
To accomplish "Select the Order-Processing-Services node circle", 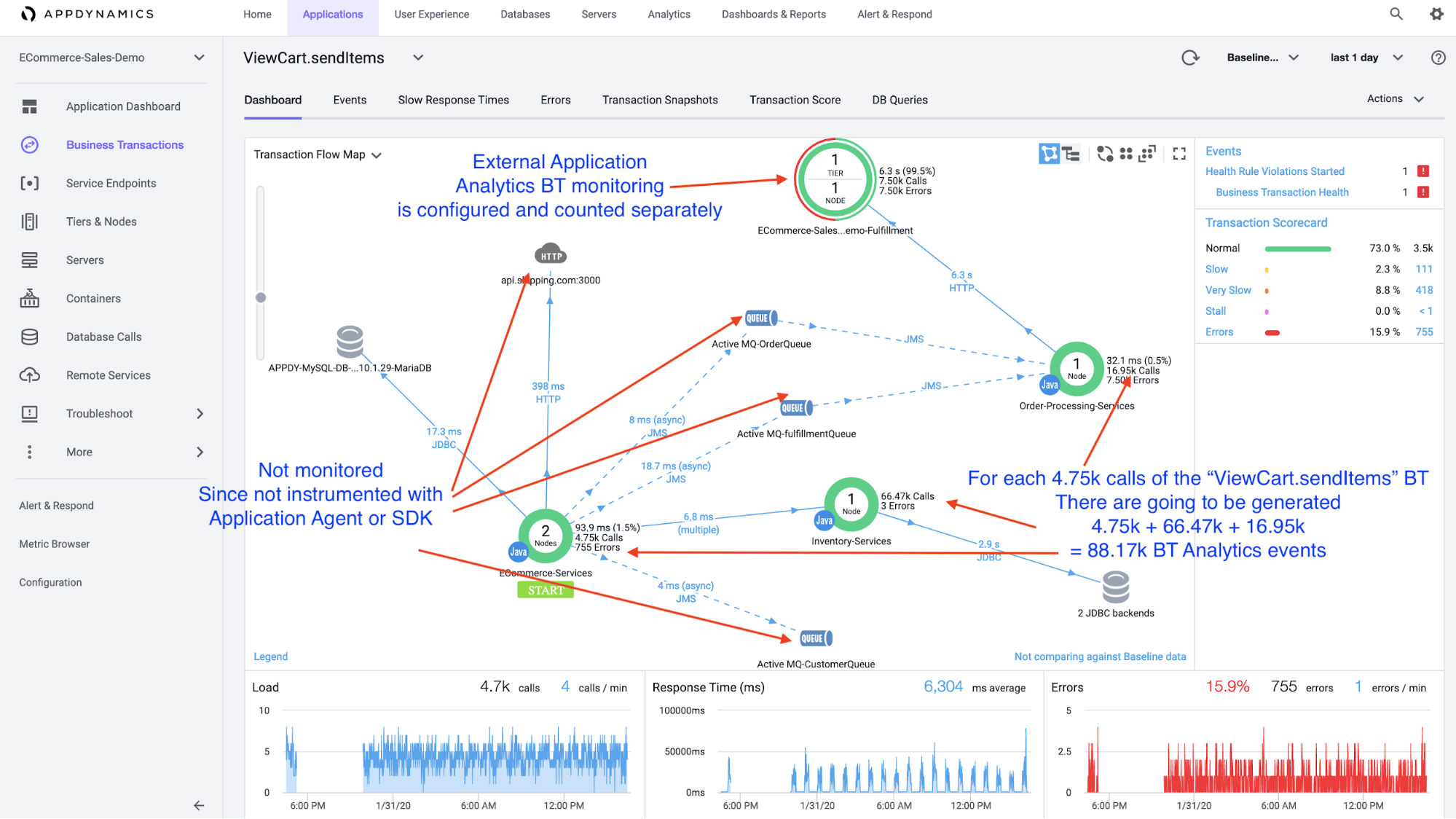I will [x=1077, y=369].
